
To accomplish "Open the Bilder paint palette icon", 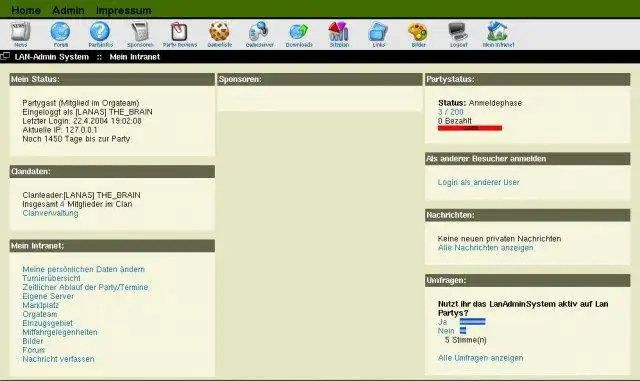I will click(418, 32).
